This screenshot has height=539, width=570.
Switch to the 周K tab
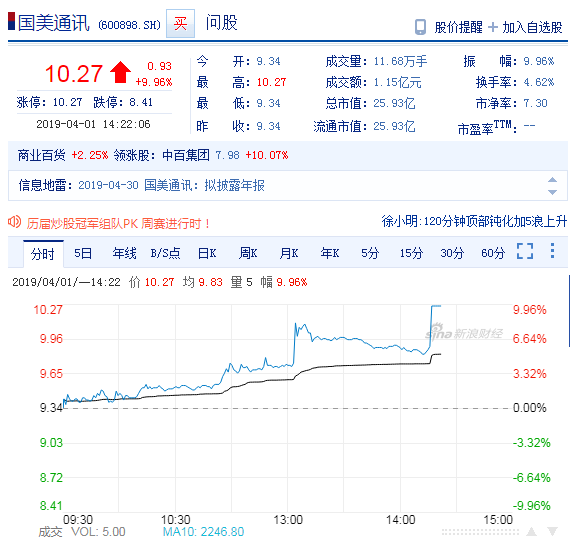(248, 253)
